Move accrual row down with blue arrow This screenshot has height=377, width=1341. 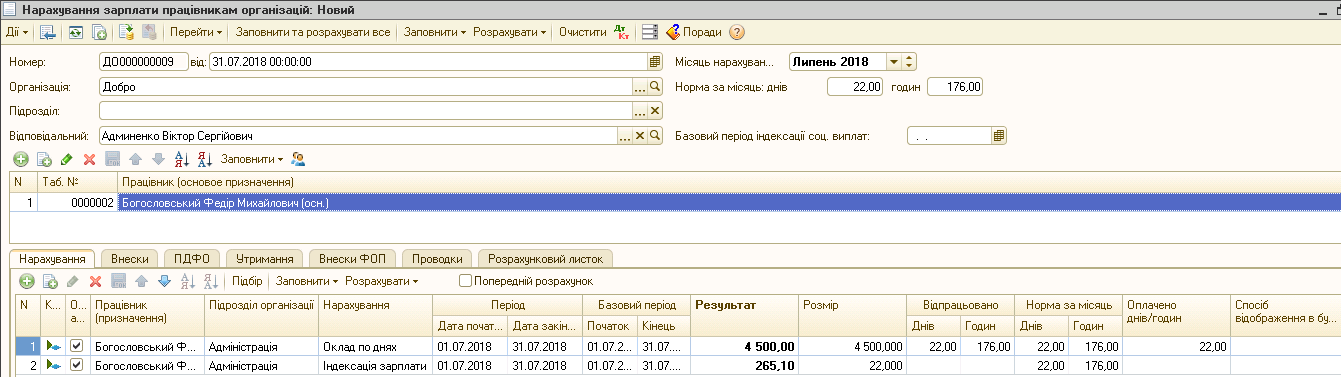tap(165, 282)
